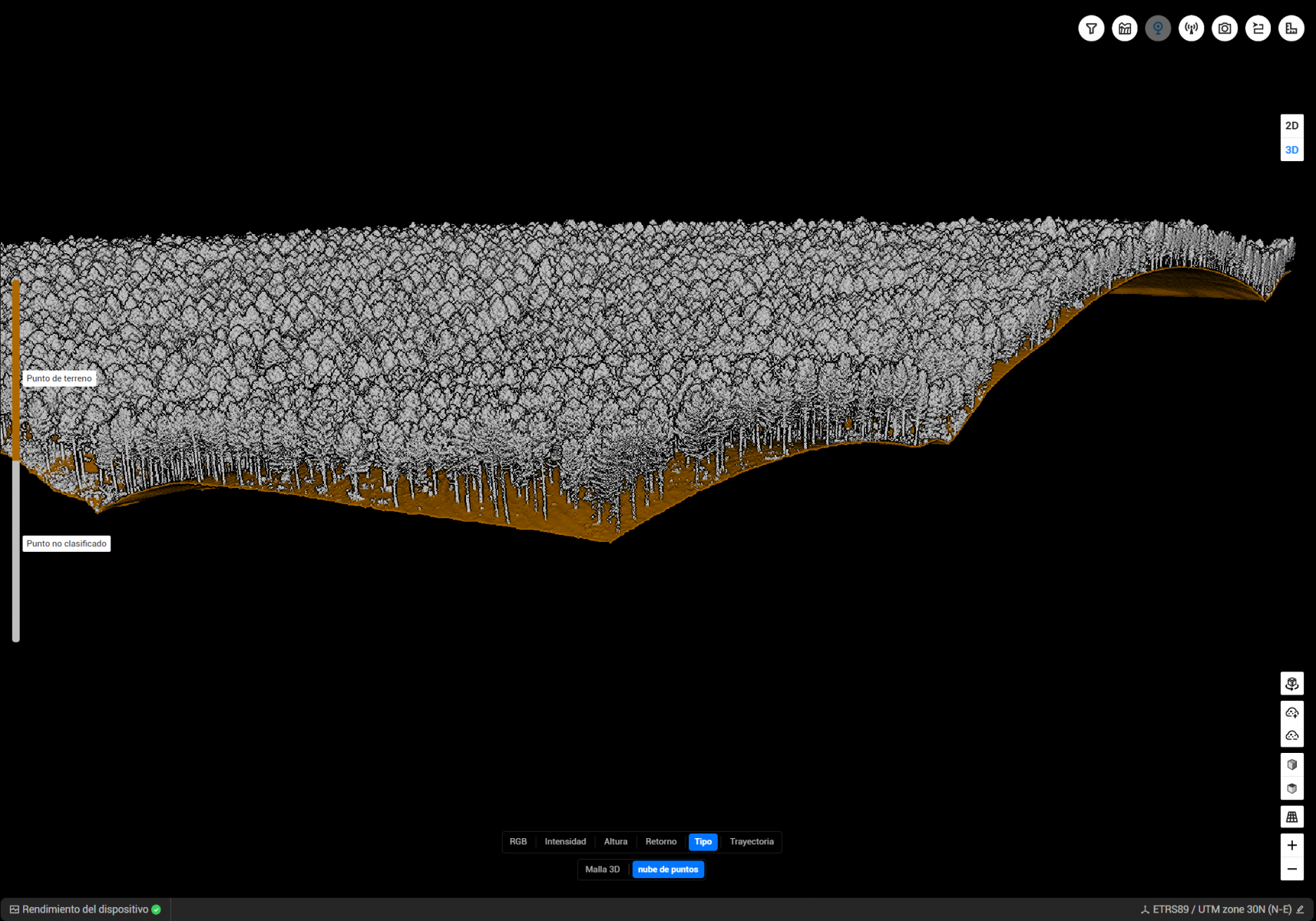Viewport: 1316px width, 921px height.
Task: Click the antenna signal icon
Action: click(x=1192, y=28)
